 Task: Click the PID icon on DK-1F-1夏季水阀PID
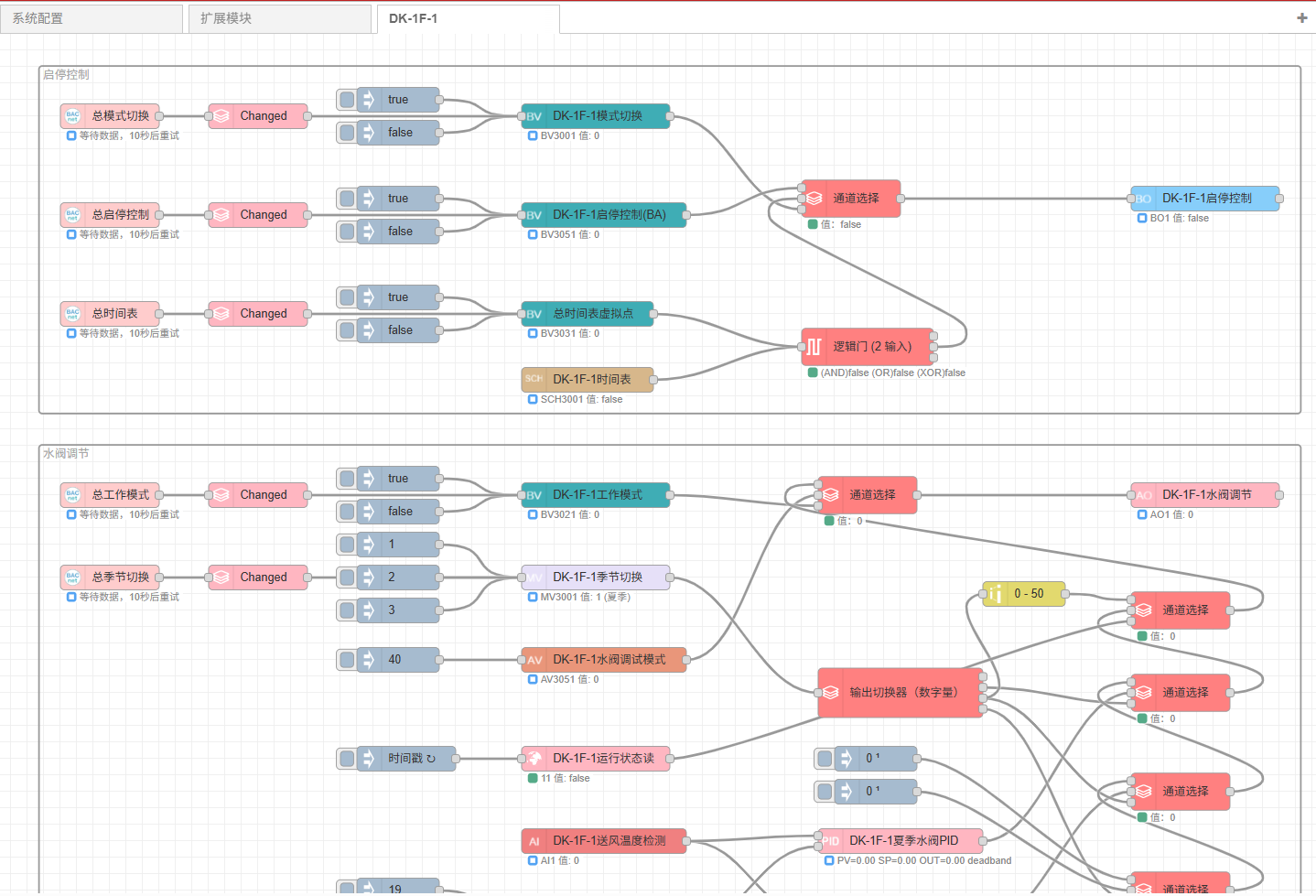pyautogui.click(x=831, y=841)
